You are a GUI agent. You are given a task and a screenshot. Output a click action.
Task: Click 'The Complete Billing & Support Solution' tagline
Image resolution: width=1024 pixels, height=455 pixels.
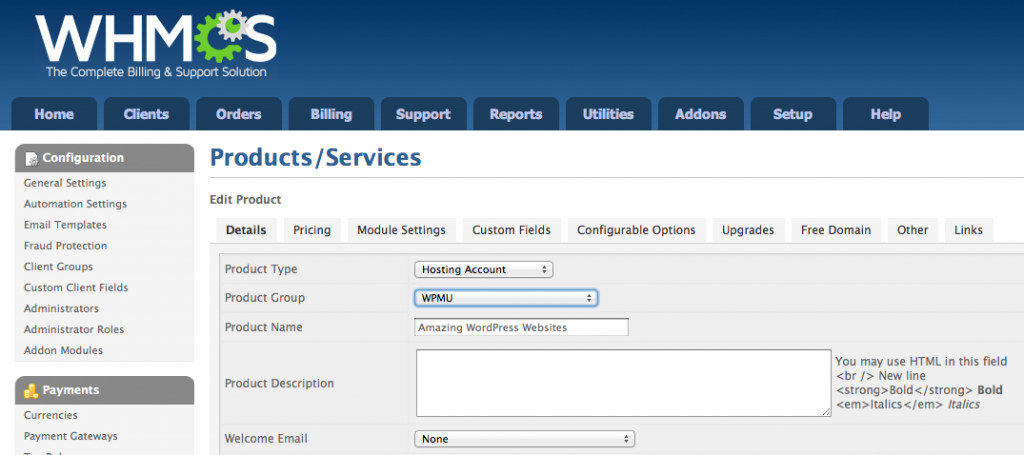tap(156, 72)
